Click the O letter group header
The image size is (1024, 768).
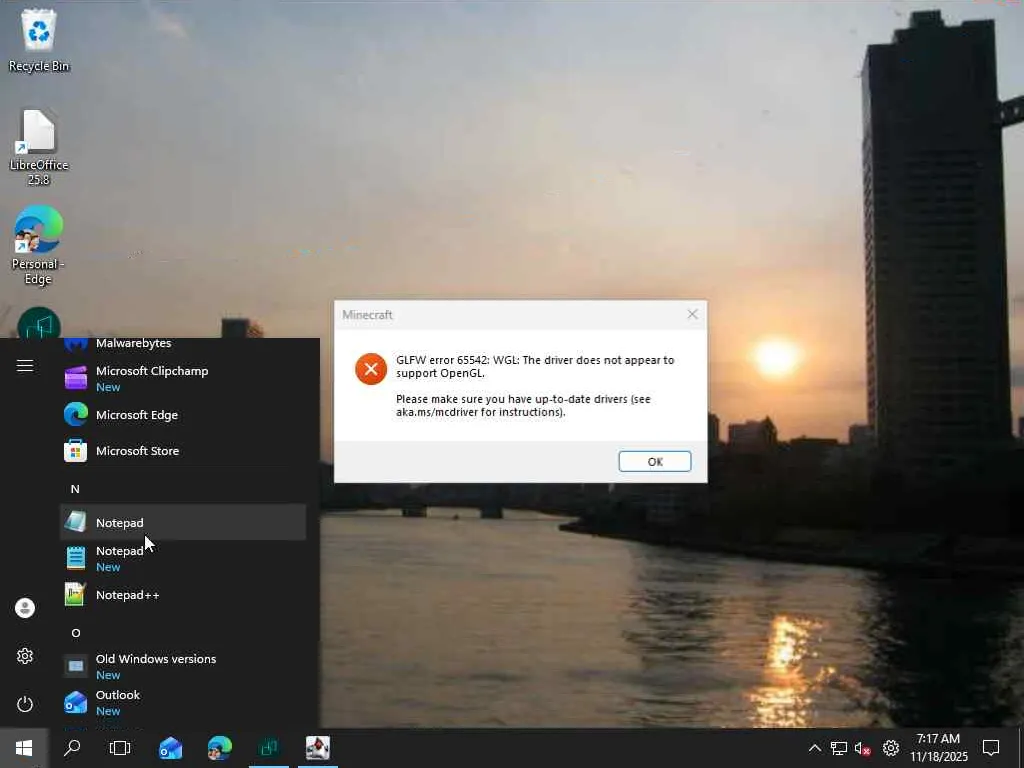[76, 633]
